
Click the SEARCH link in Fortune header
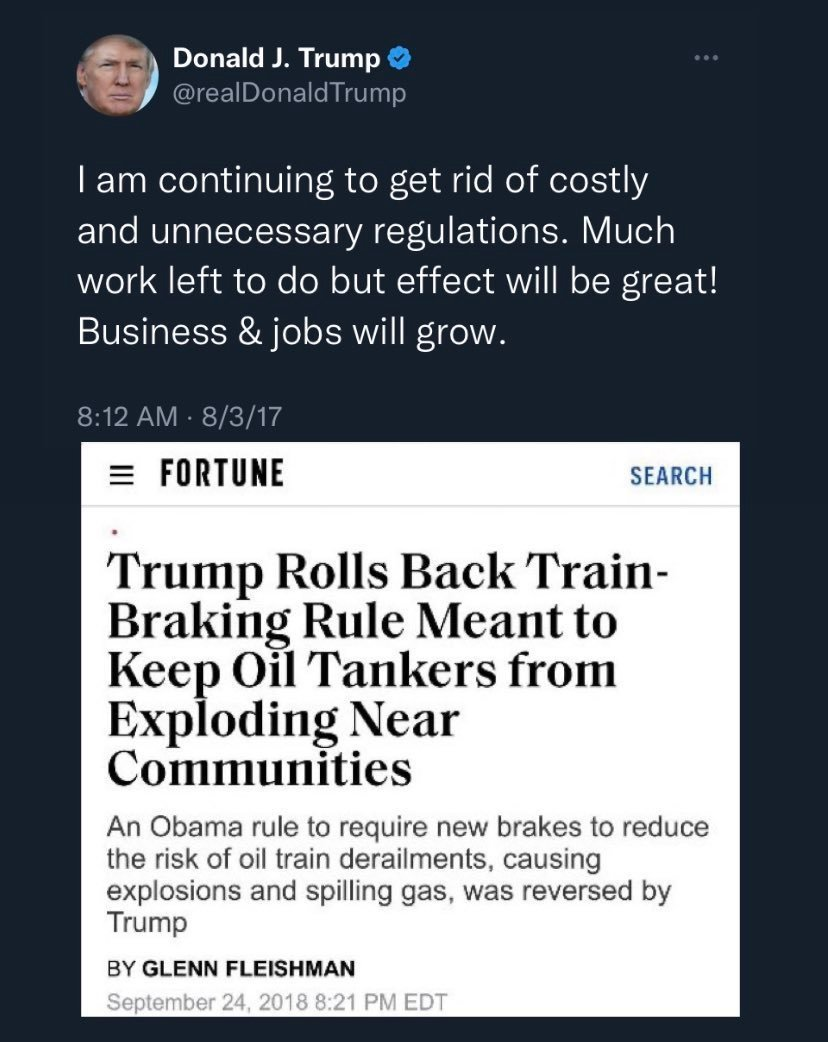[x=671, y=476]
